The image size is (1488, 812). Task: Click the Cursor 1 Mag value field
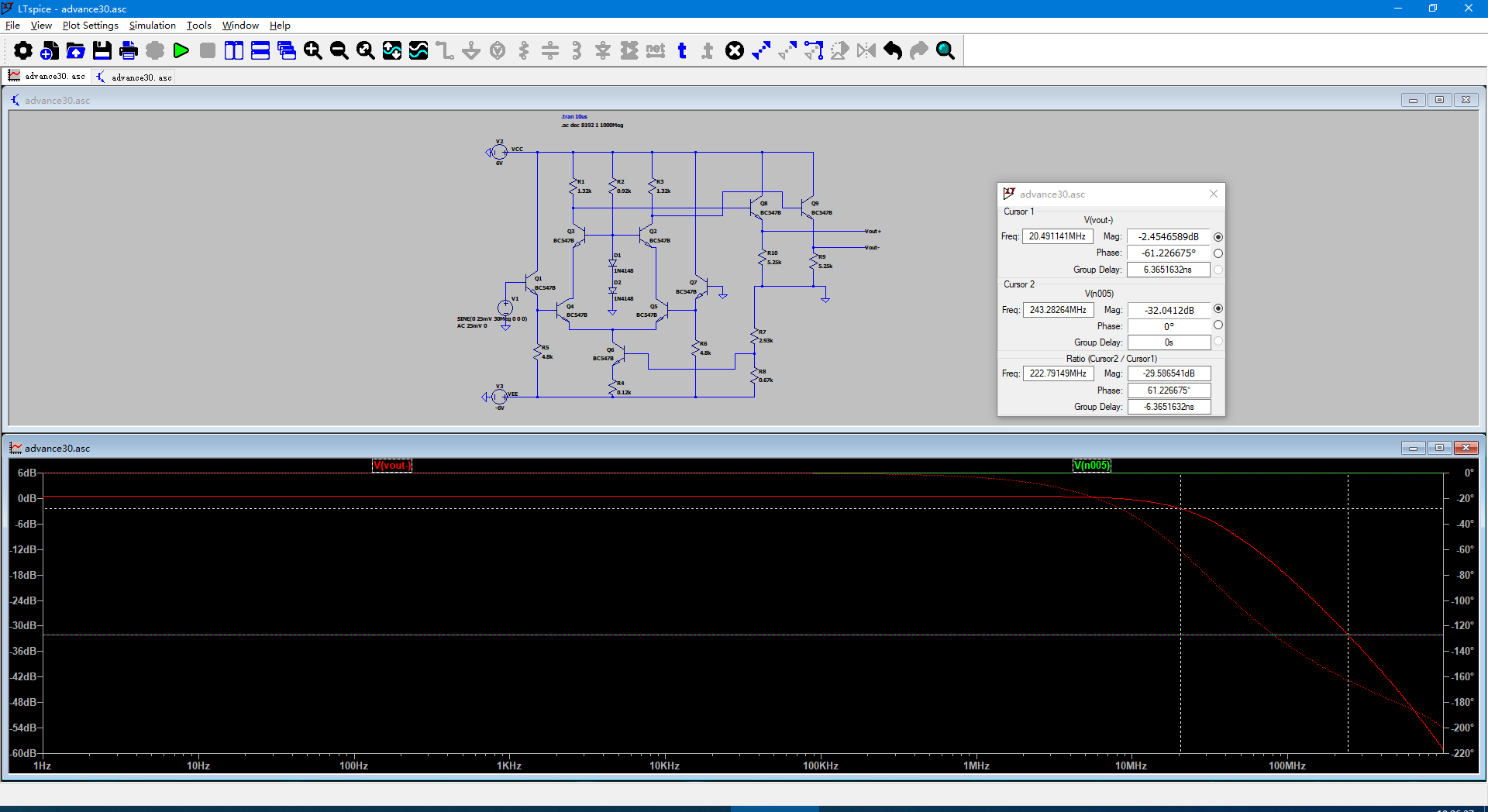[1169, 237]
